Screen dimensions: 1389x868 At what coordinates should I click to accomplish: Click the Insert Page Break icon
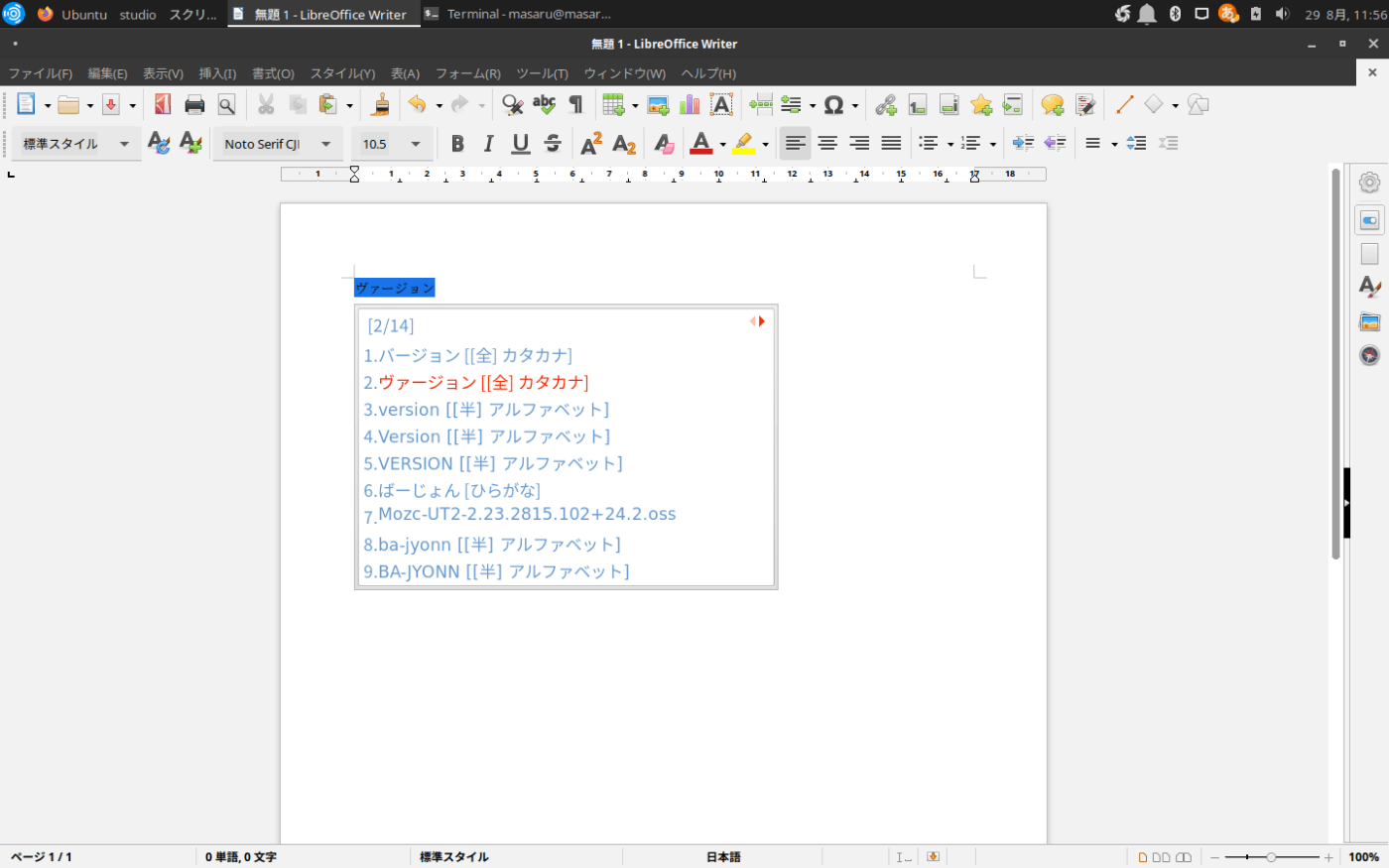click(761, 104)
